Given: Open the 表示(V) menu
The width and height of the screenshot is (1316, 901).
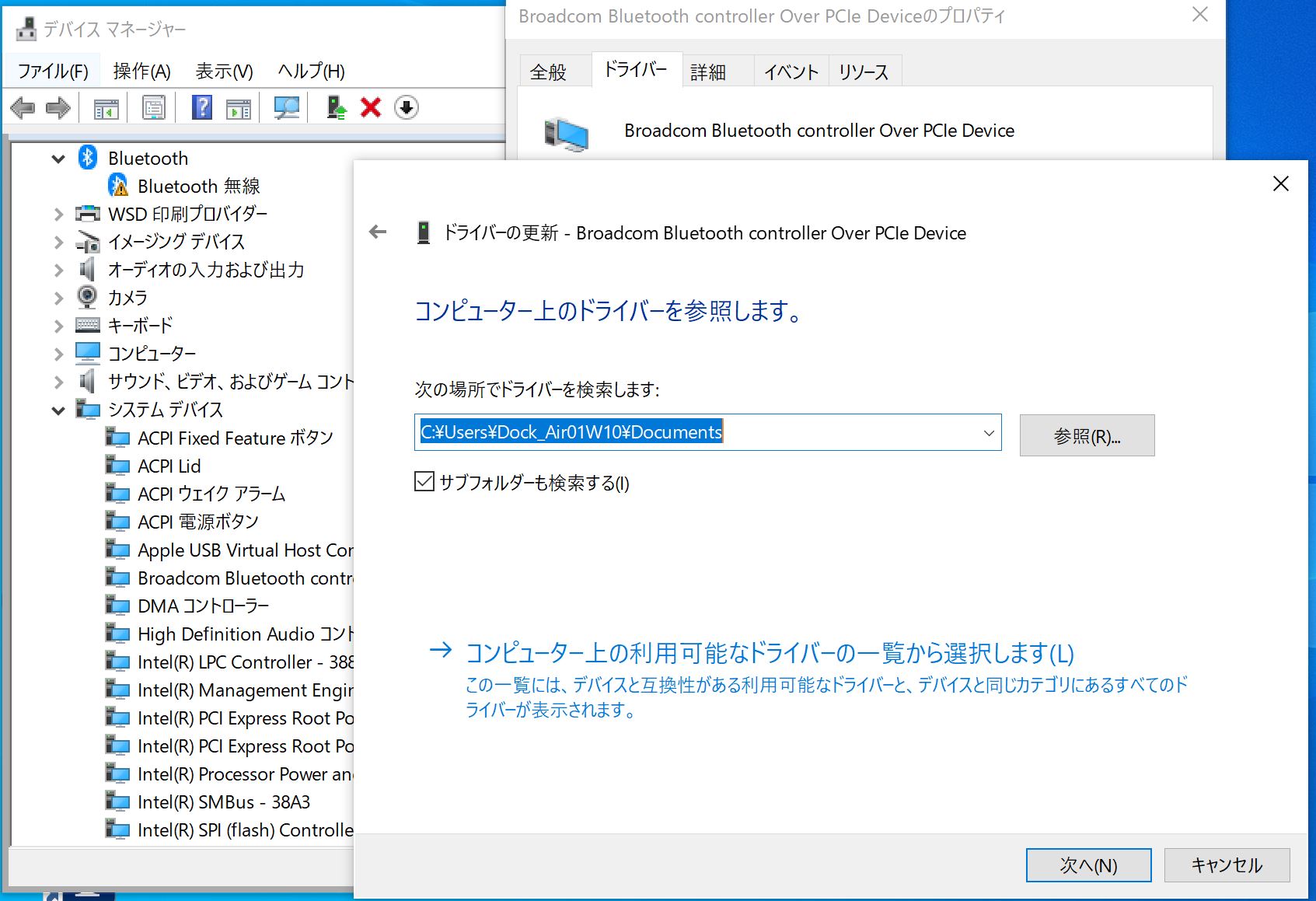Looking at the screenshot, I should pyautogui.click(x=224, y=72).
